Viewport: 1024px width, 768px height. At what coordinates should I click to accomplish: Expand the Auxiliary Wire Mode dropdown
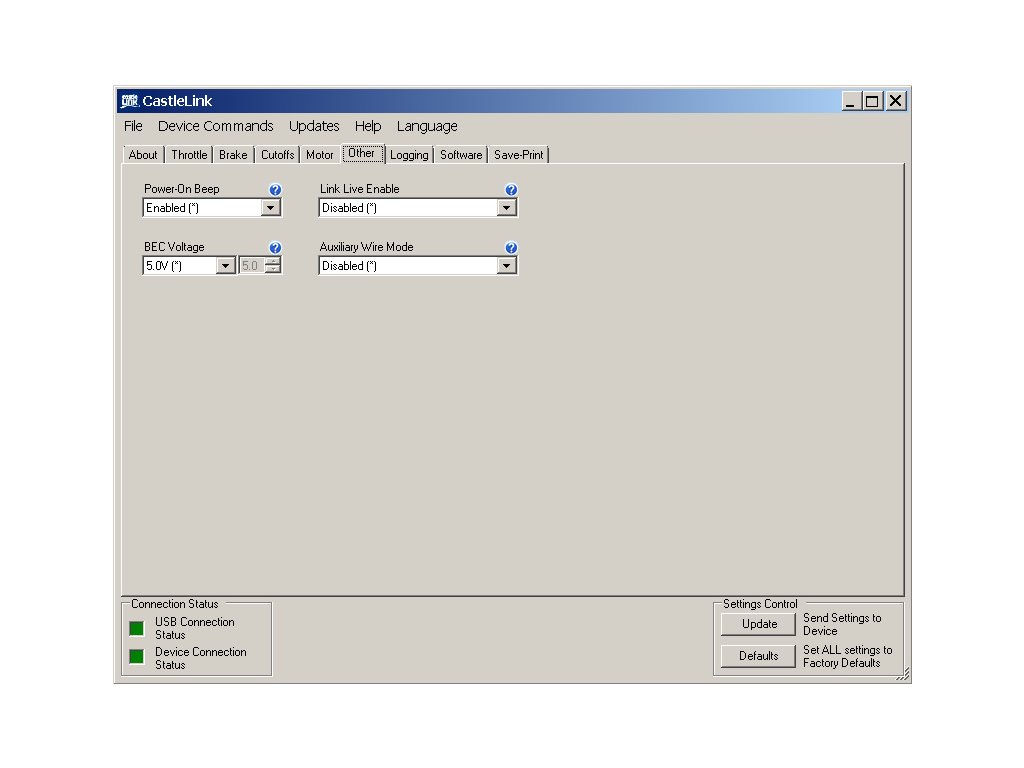(x=507, y=266)
